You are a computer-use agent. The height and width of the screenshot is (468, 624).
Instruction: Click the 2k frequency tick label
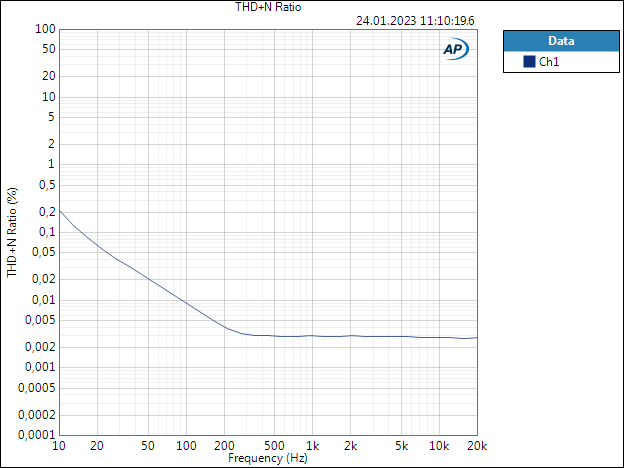(x=350, y=446)
